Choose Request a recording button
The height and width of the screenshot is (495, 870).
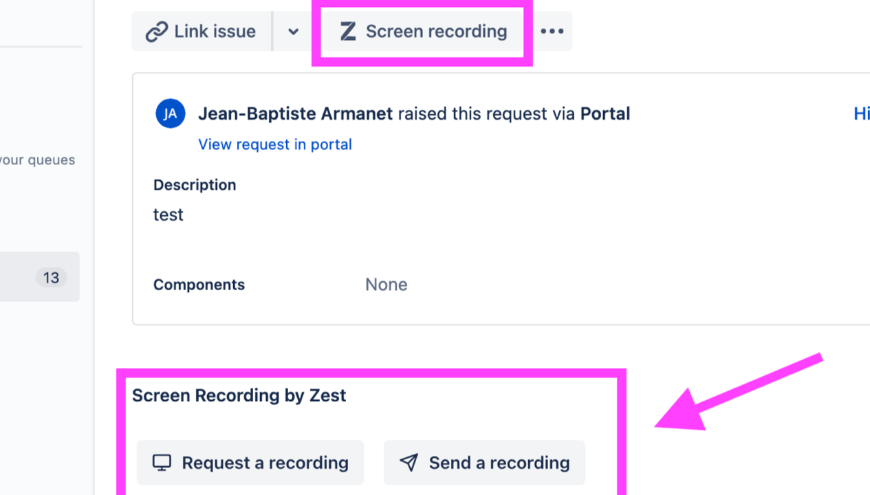tap(250, 463)
